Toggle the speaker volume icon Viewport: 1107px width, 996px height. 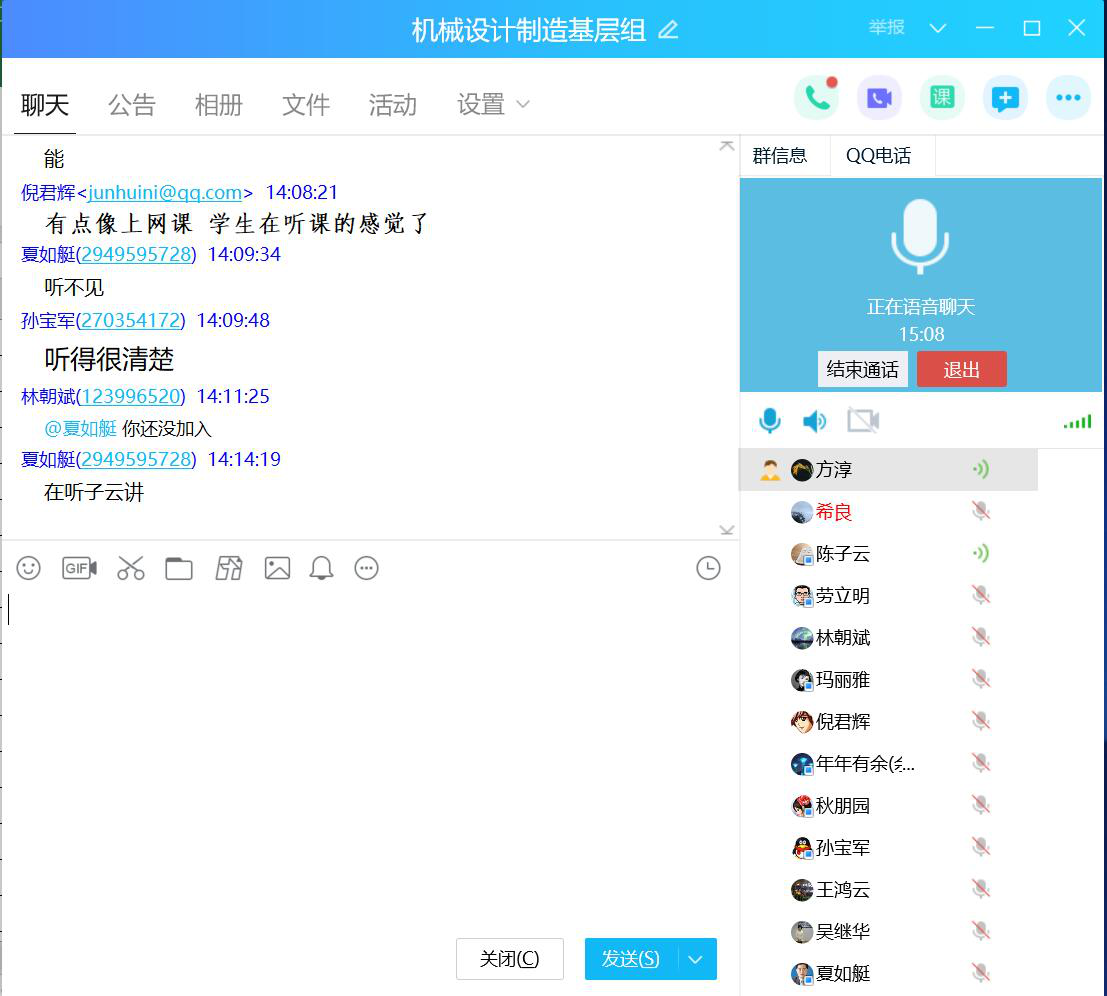click(815, 421)
